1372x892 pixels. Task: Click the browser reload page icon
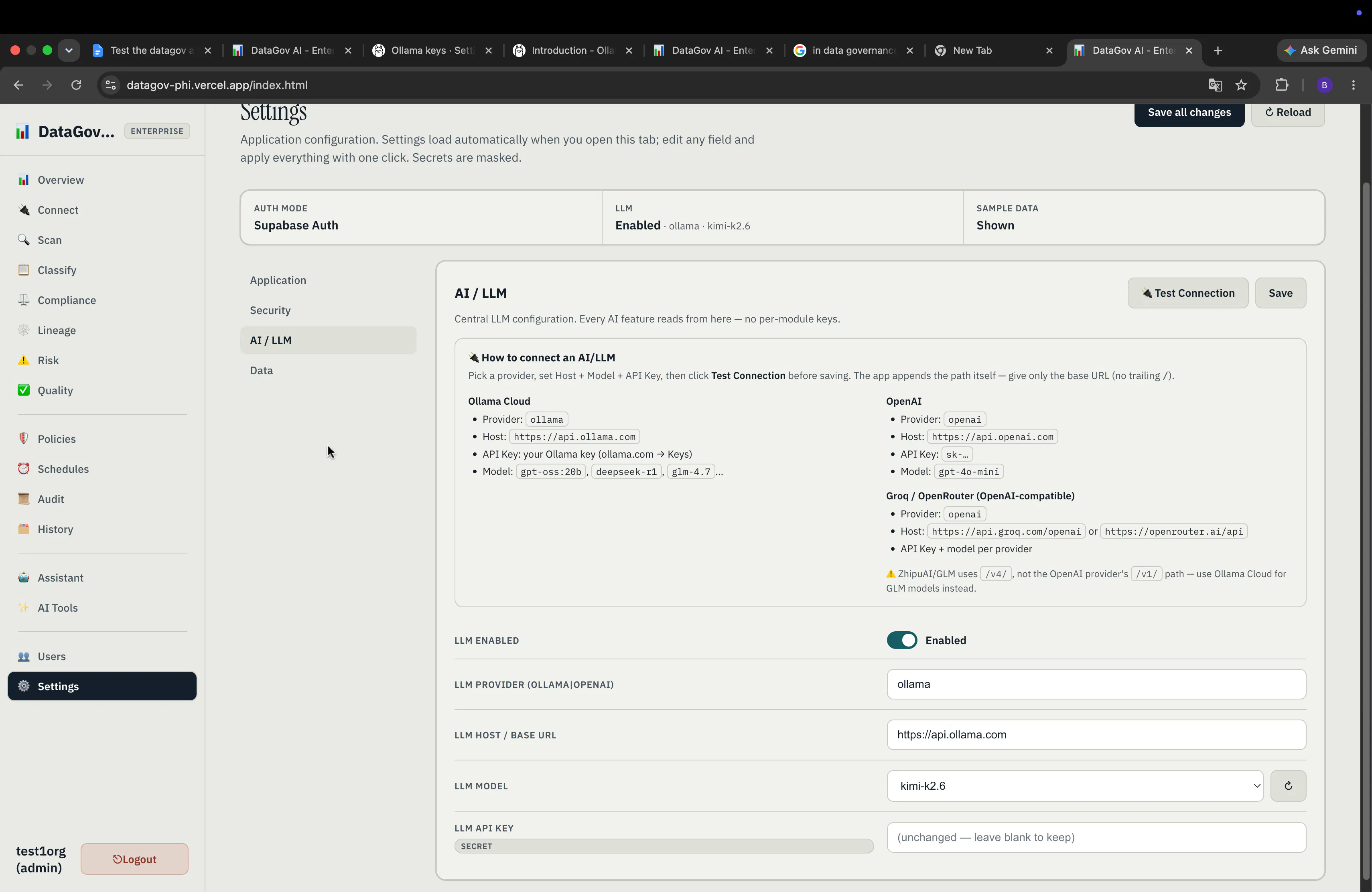(x=76, y=85)
